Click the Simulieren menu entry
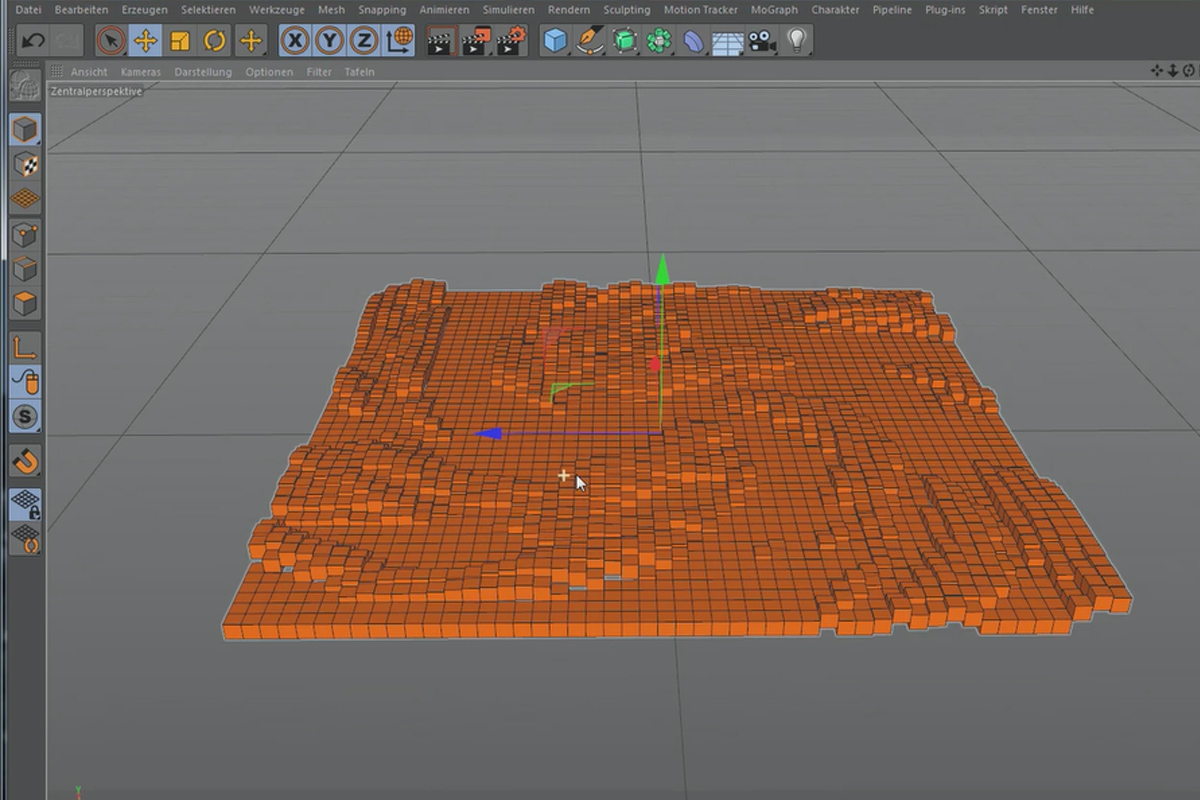1200x800 pixels. (508, 9)
